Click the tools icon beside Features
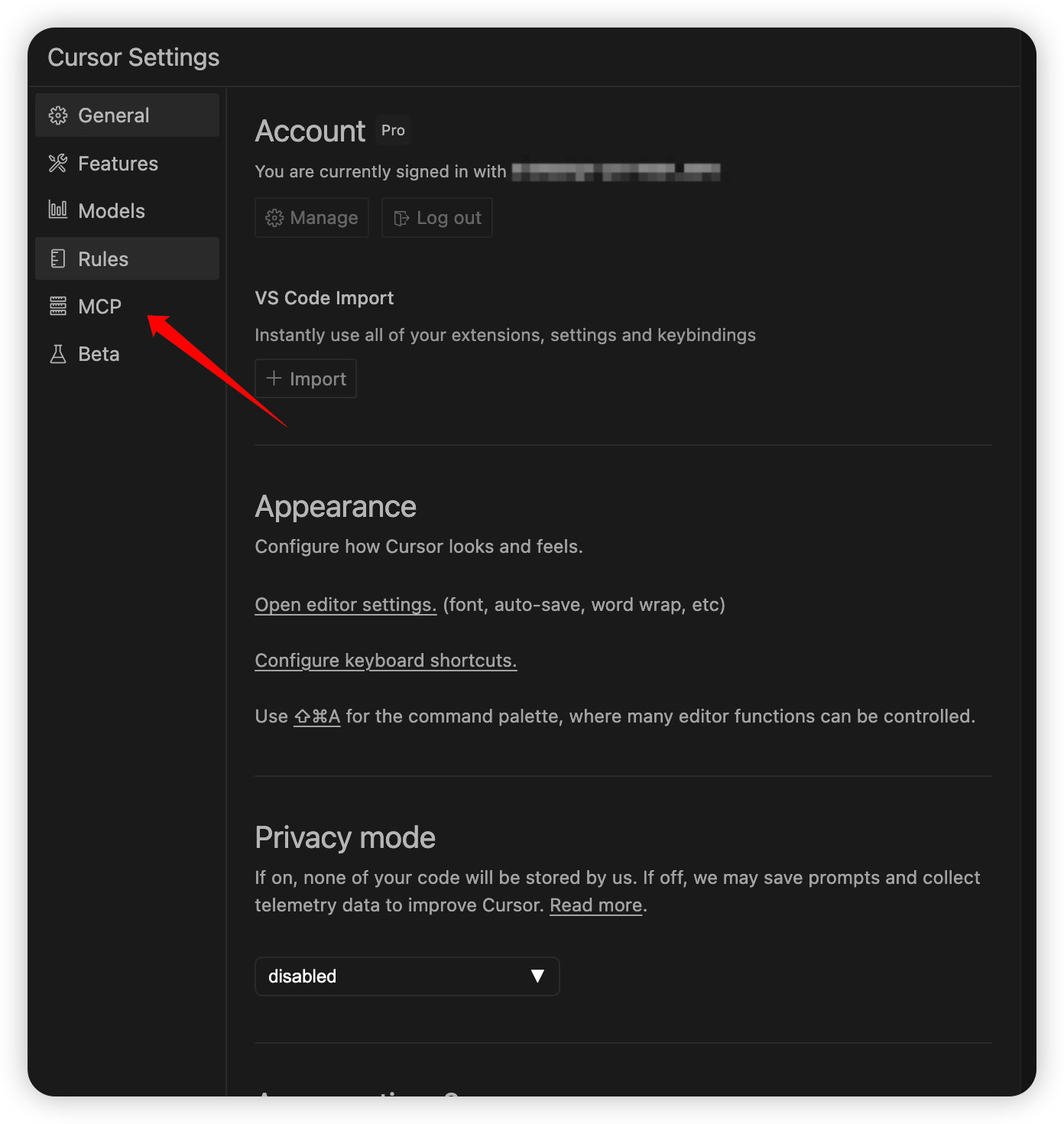The width and height of the screenshot is (1064, 1124). point(58,163)
